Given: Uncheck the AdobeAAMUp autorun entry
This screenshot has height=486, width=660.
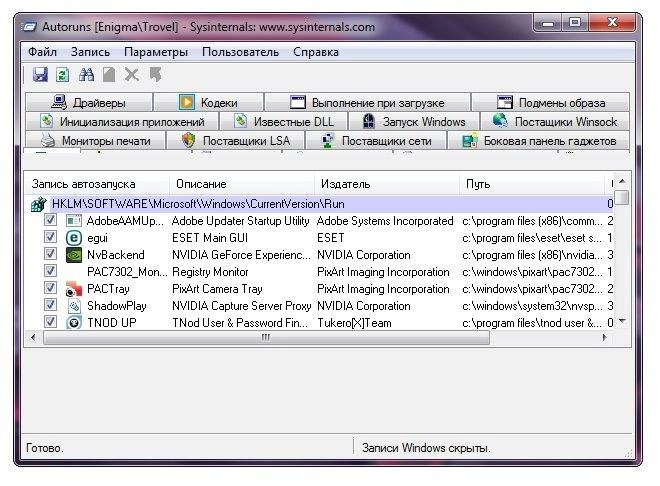Looking at the screenshot, I should pos(51,220).
